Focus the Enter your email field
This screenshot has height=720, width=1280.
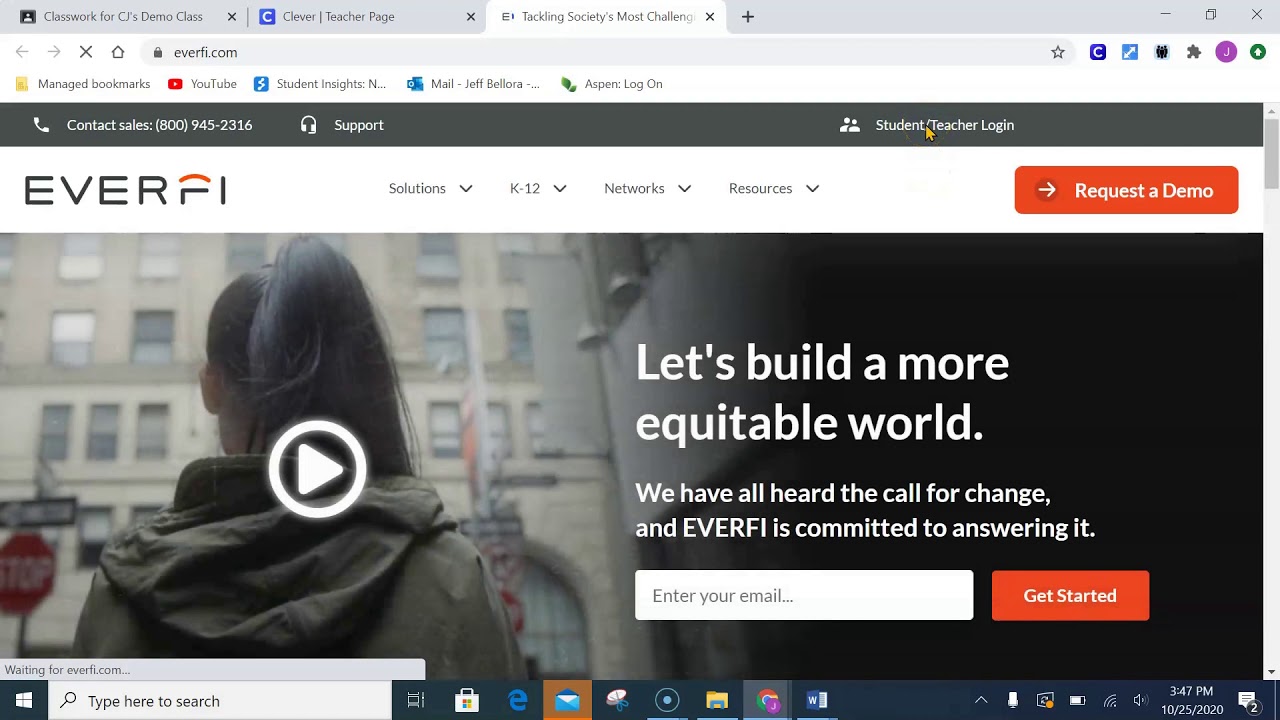coord(804,595)
